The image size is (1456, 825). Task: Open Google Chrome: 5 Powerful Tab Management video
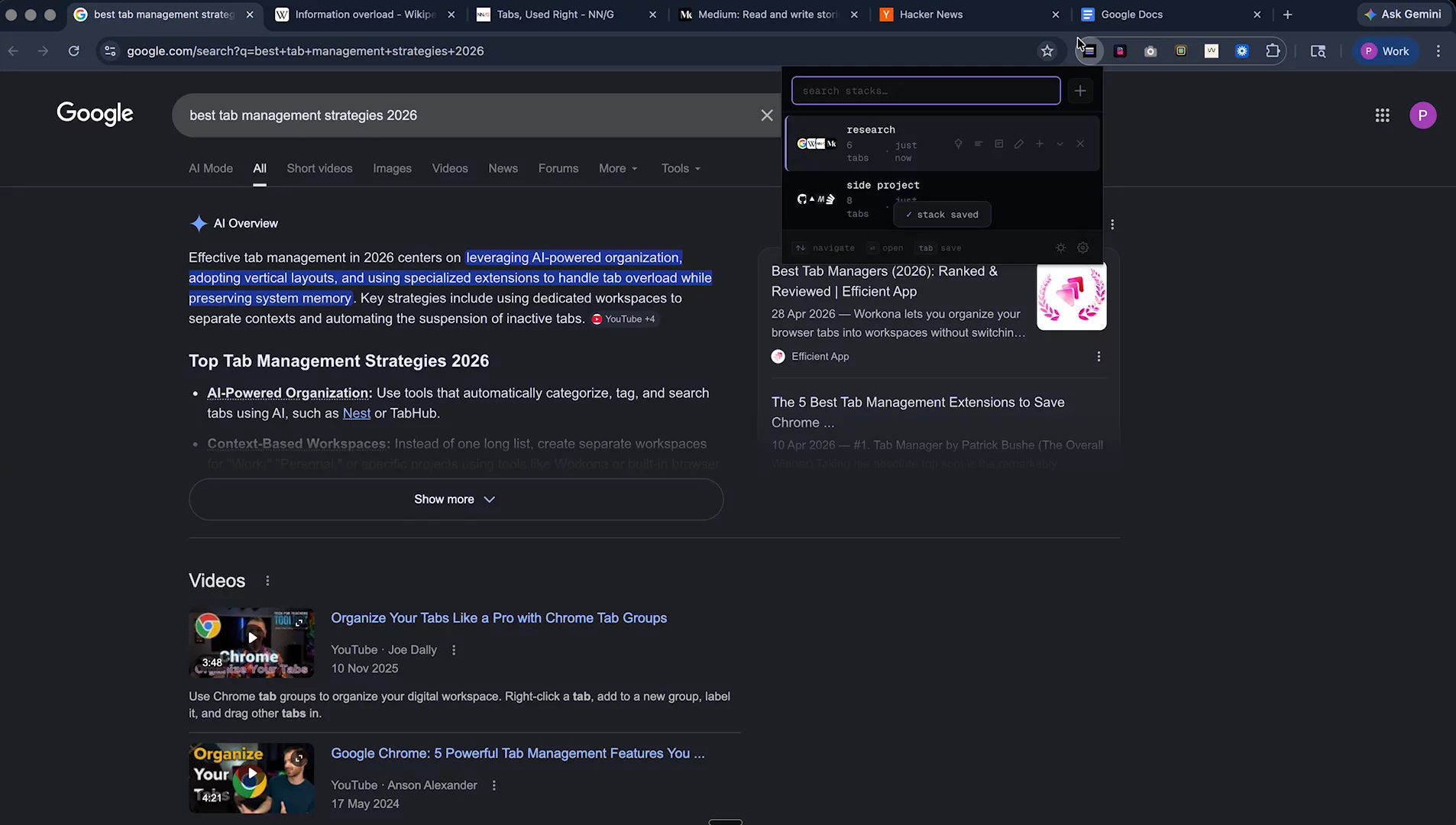coord(518,753)
